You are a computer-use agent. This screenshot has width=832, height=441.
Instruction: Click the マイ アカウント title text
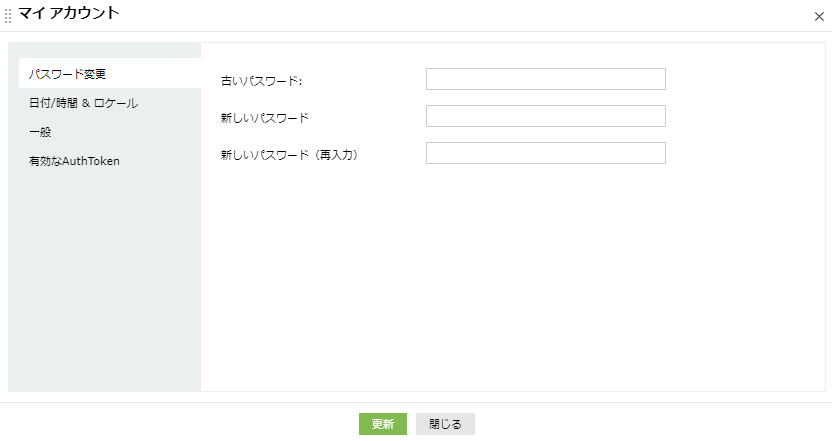tap(69, 14)
